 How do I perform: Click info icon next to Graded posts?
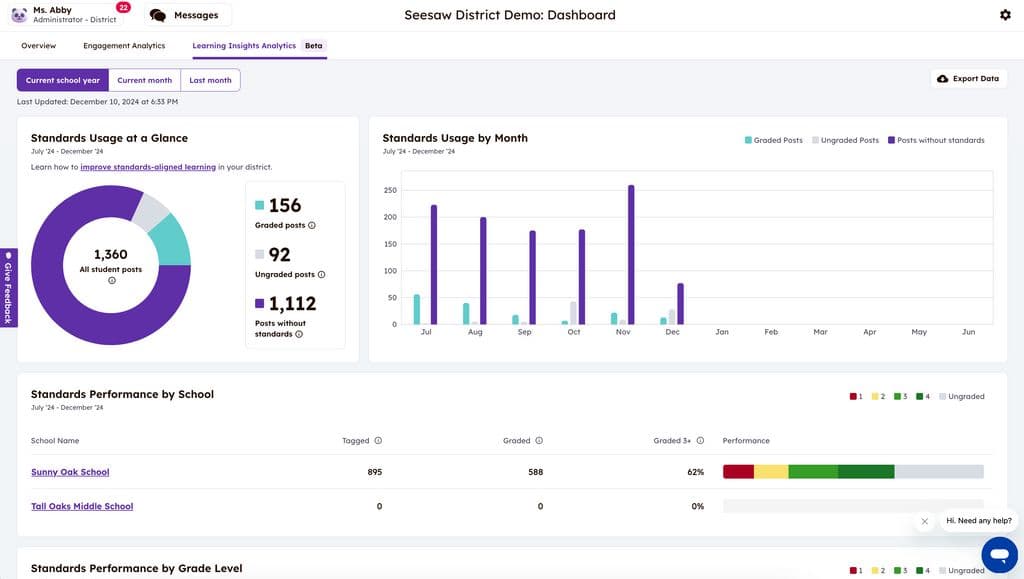[312, 226]
